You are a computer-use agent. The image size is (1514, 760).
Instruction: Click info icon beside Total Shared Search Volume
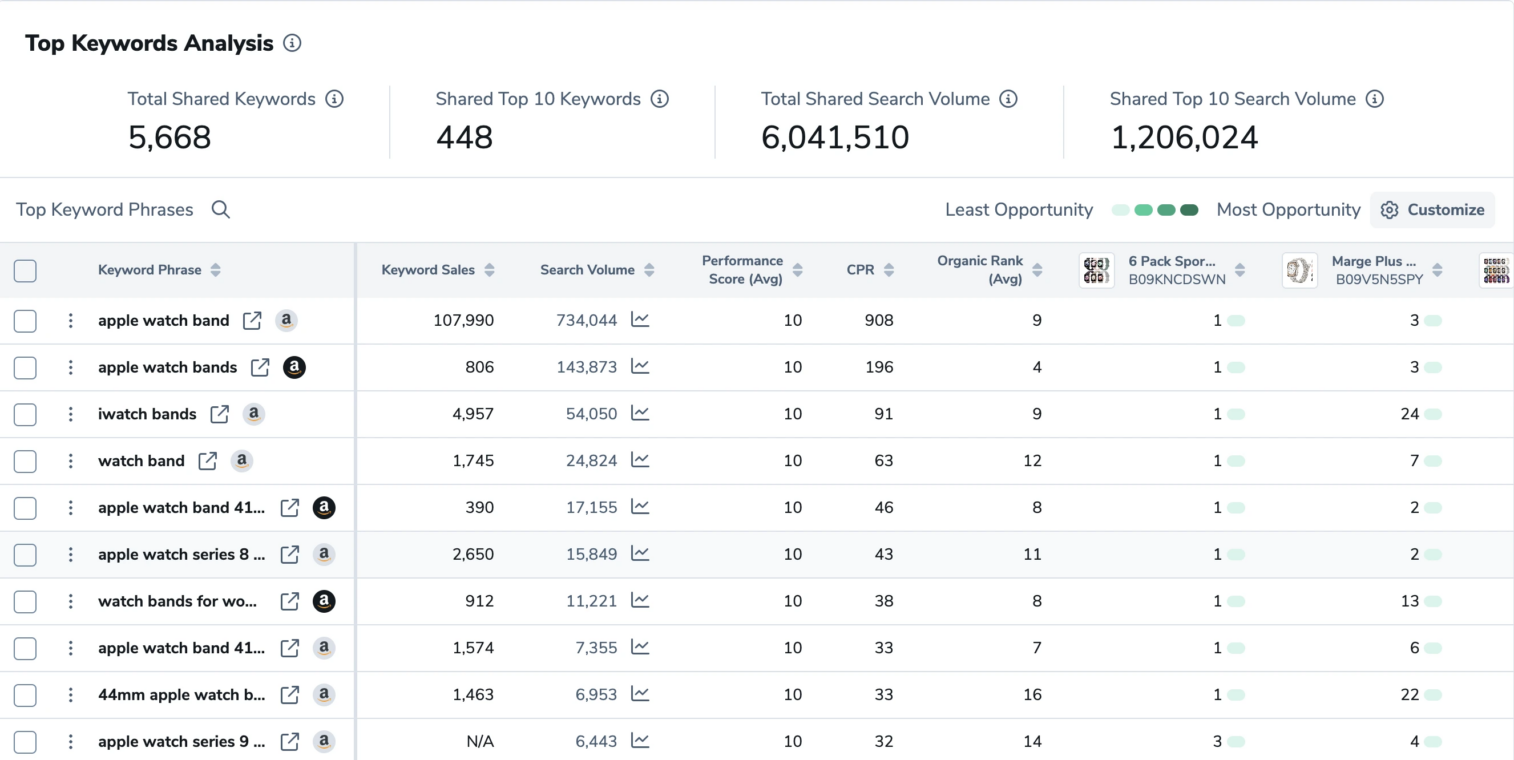click(1009, 99)
